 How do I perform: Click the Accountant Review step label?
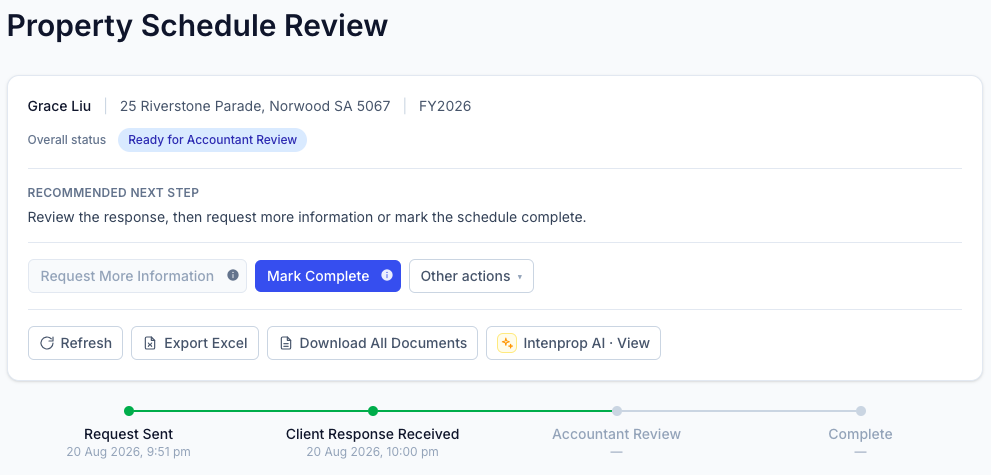click(x=616, y=434)
